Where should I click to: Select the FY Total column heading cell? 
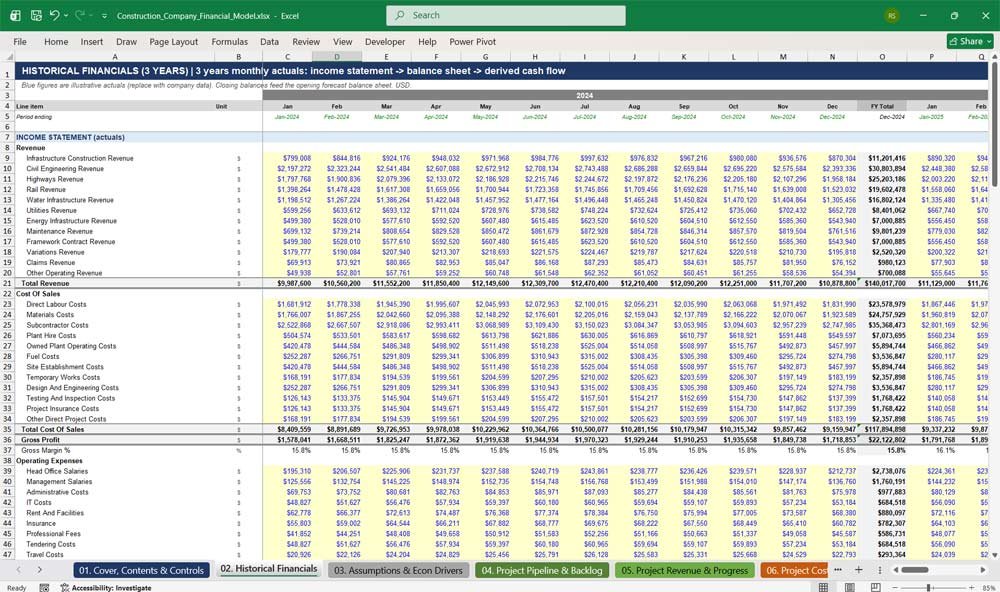(x=882, y=107)
